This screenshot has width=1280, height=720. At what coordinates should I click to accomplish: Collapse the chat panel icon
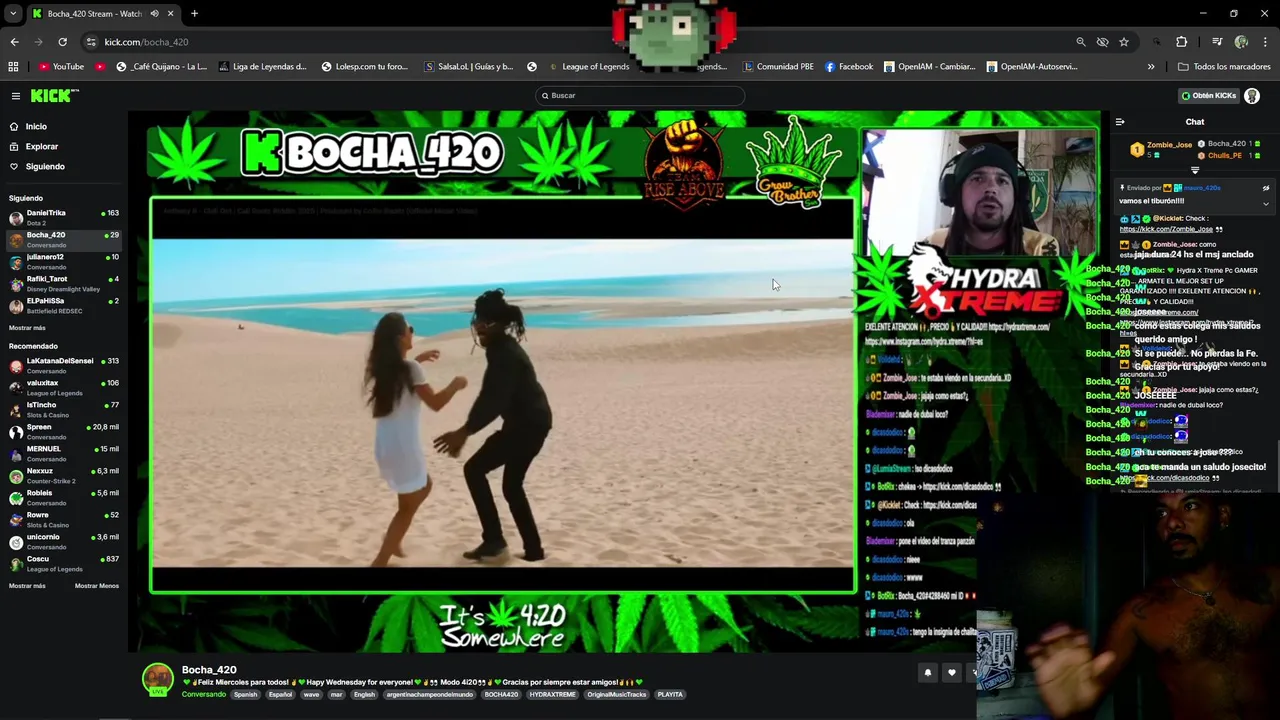(x=1120, y=122)
